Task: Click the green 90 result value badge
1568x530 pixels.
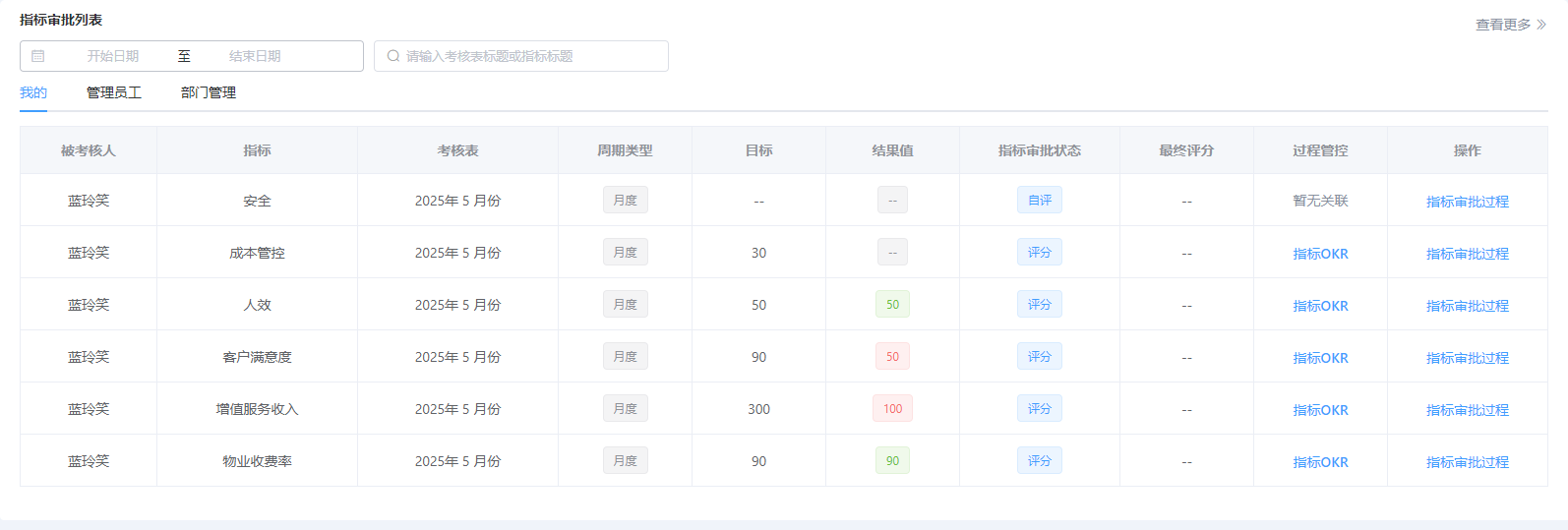Action: point(892,461)
